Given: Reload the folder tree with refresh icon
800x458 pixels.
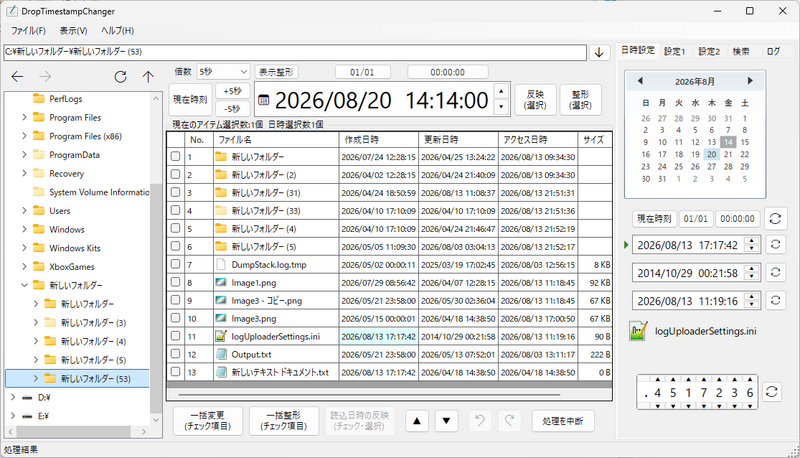Looking at the screenshot, I should tap(120, 77).
